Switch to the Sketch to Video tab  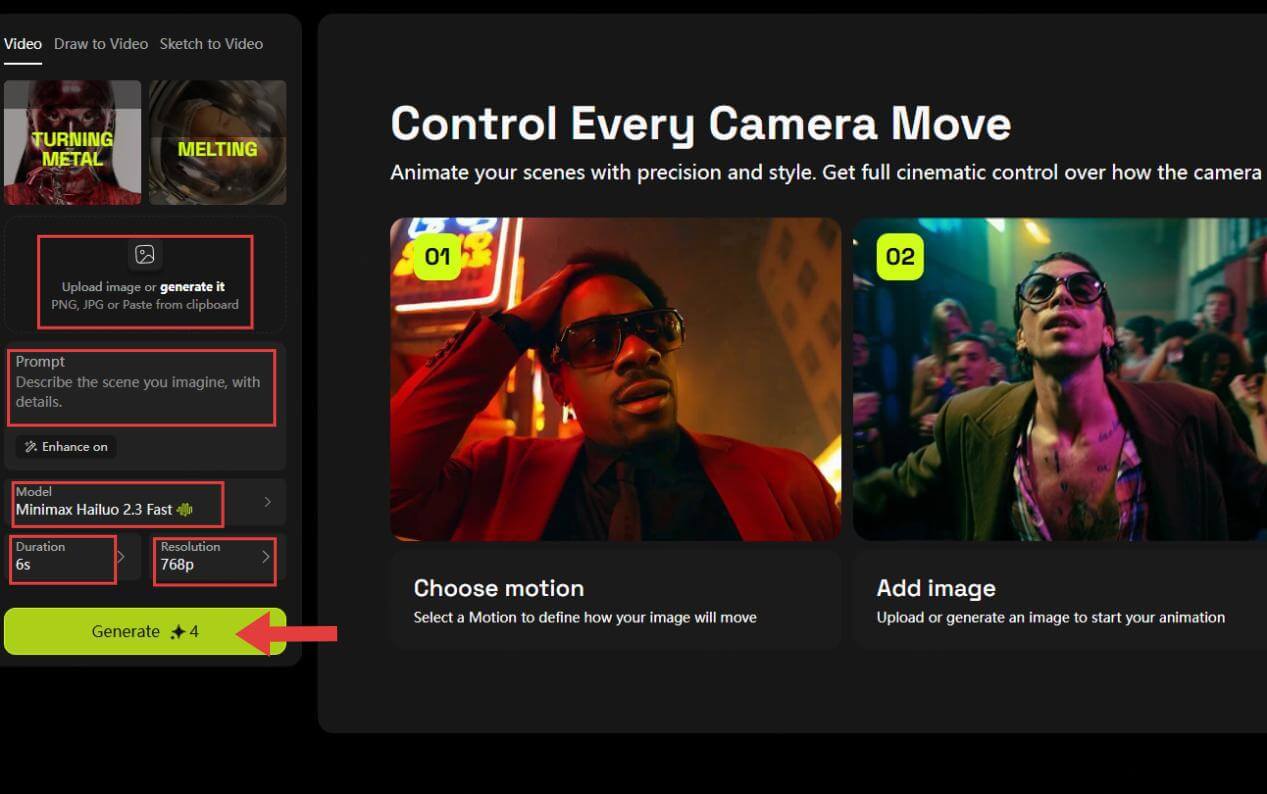211,44
